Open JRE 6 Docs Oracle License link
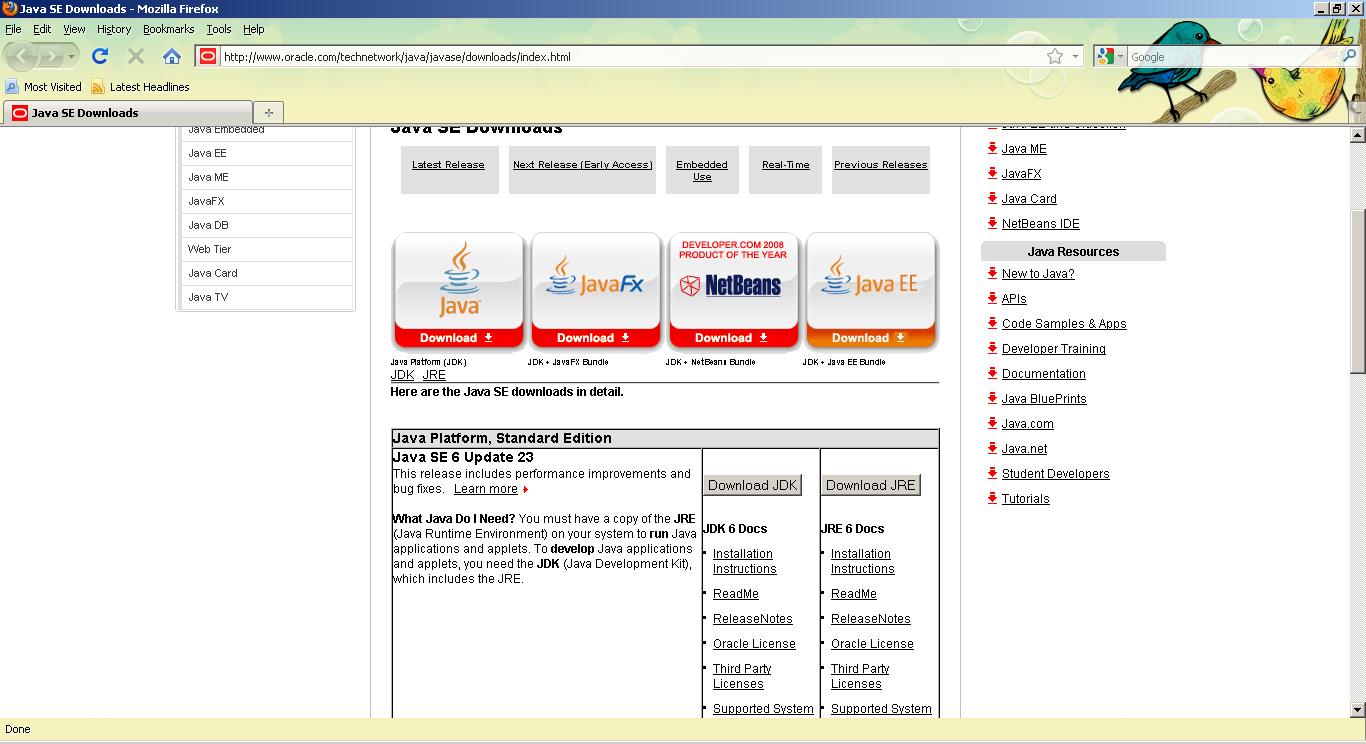Screen dimensions: 1366x744 tap(872, 644)
